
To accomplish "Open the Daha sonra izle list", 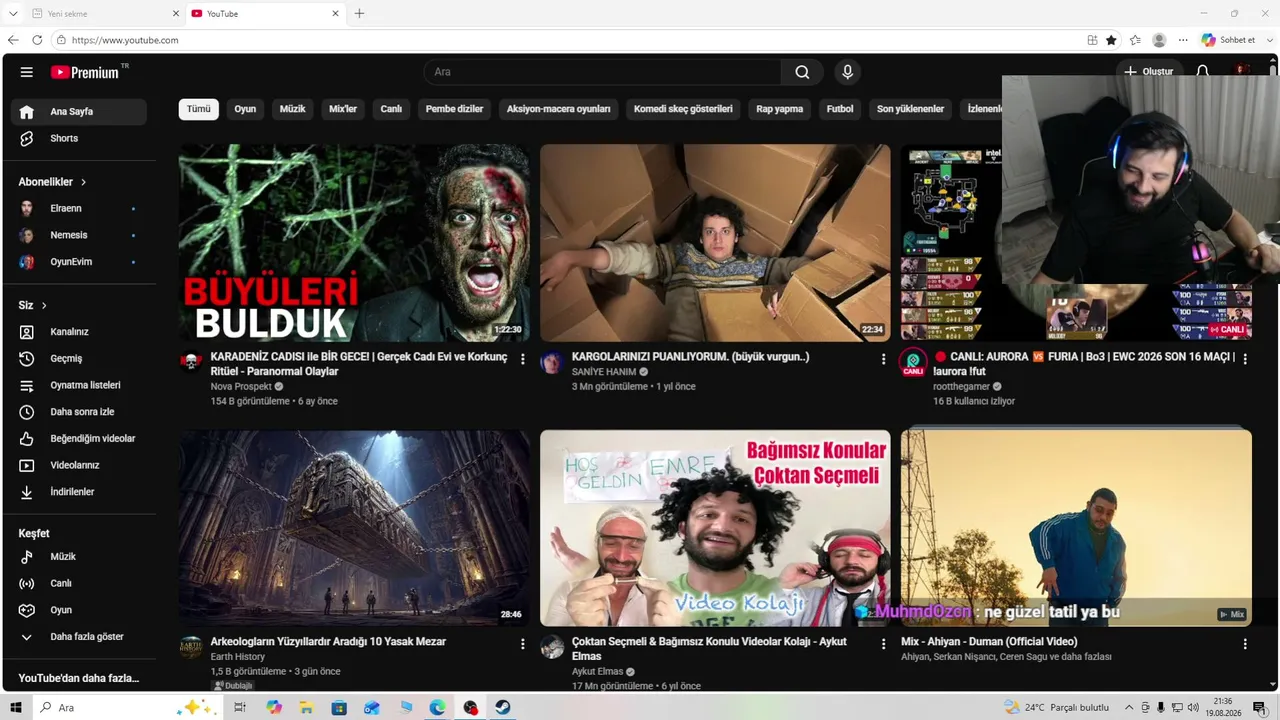I will (79, 412).
